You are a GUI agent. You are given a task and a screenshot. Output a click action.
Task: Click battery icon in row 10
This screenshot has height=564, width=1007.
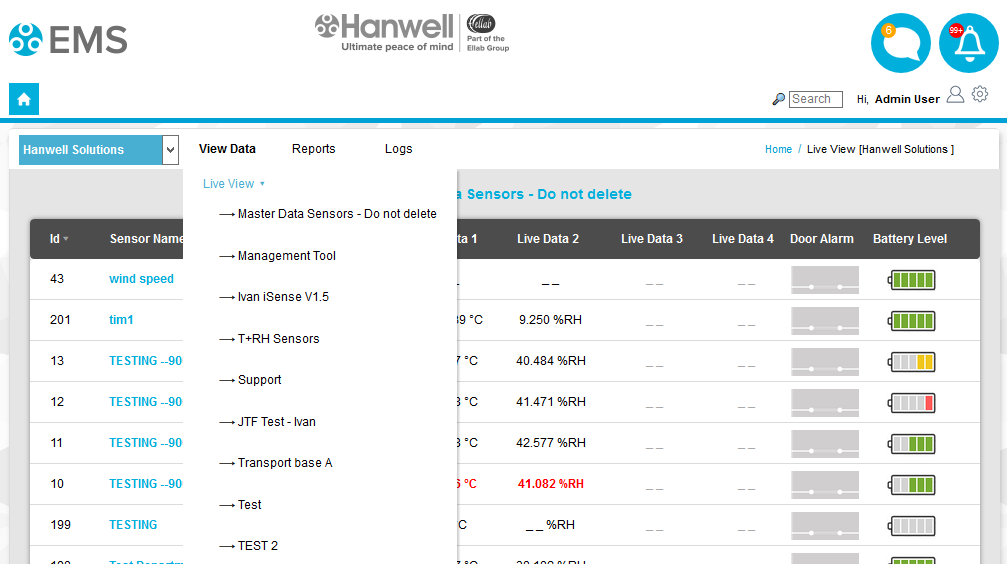click(x=911, y=485)
